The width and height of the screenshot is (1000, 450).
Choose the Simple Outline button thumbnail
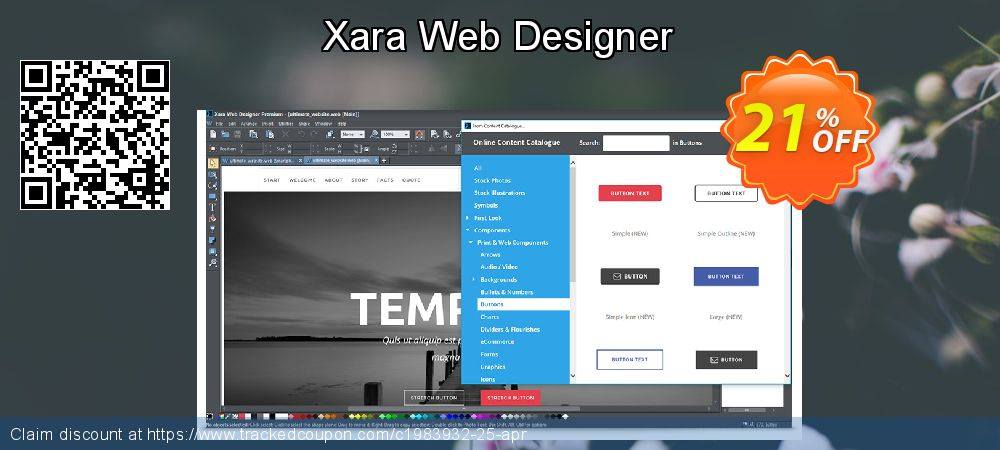[x=726, y=193]
